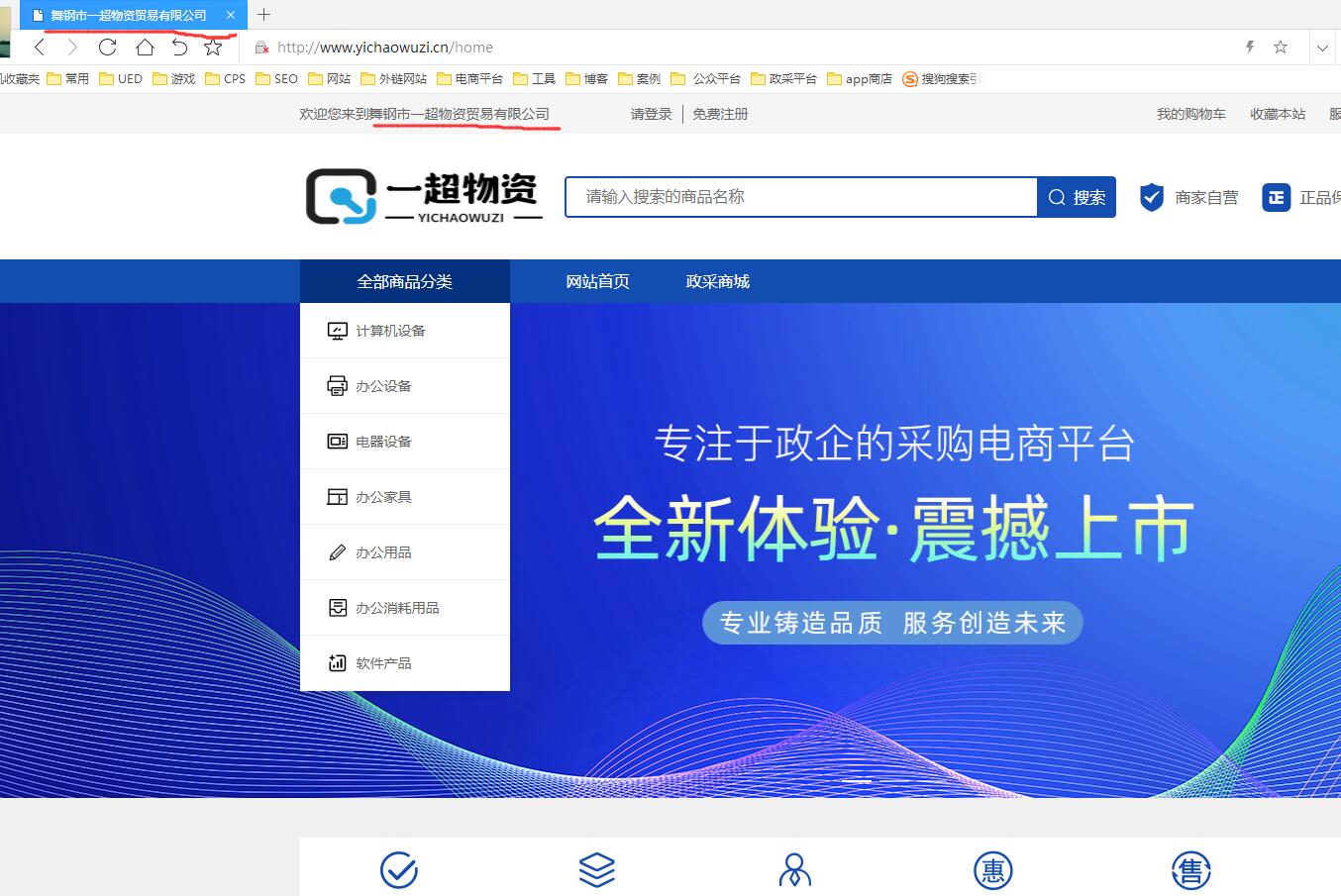Click the browser refresh icon
Viewport: 1341px width, 896px height.
pyautogui.click(x=108, y=48)
